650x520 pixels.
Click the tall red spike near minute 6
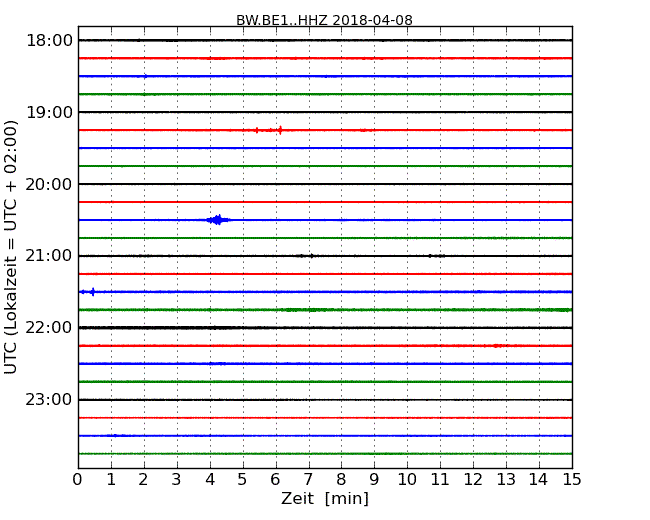(281, 130)
